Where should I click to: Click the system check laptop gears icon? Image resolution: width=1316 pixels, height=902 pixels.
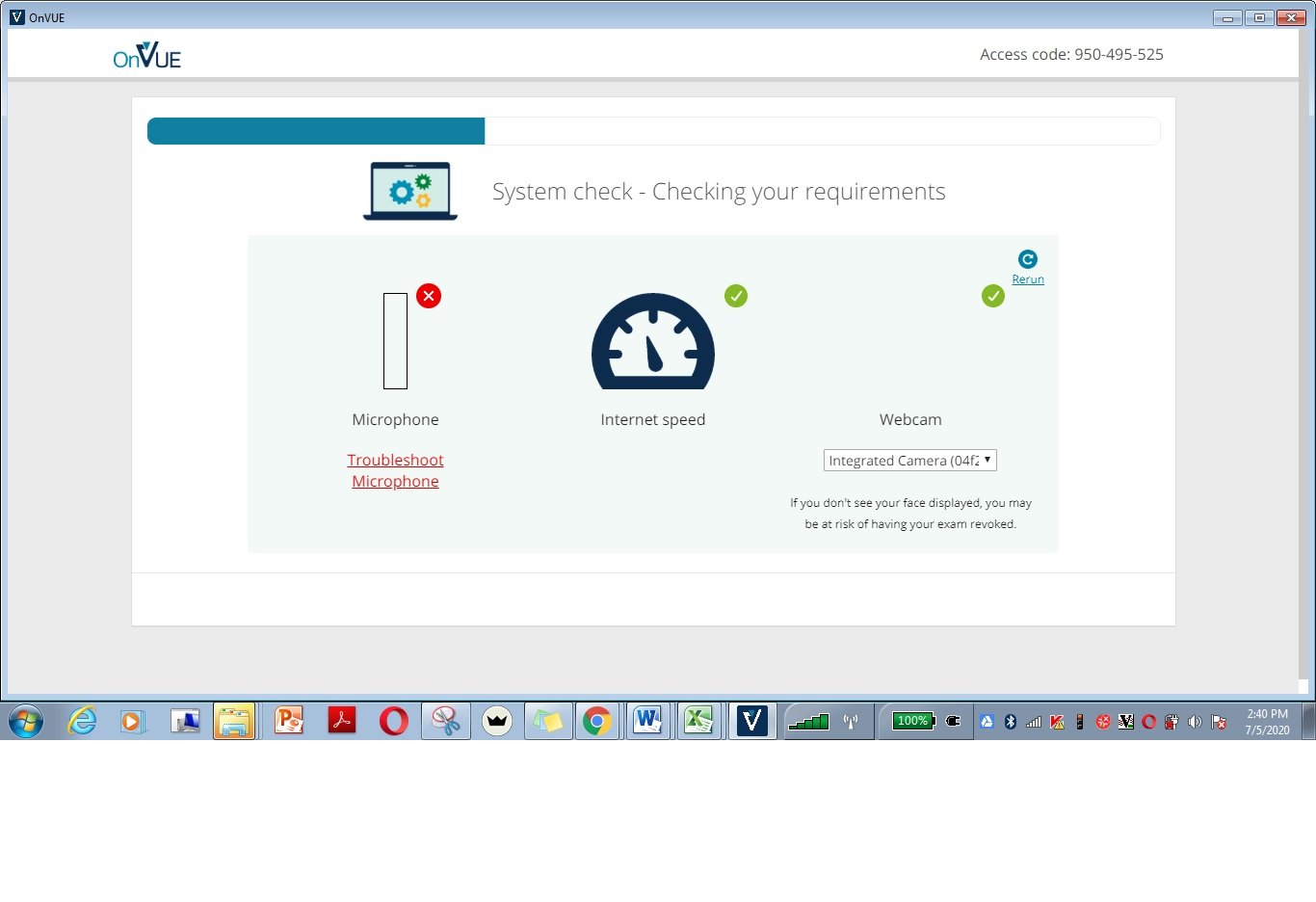[x=410, y=191]
